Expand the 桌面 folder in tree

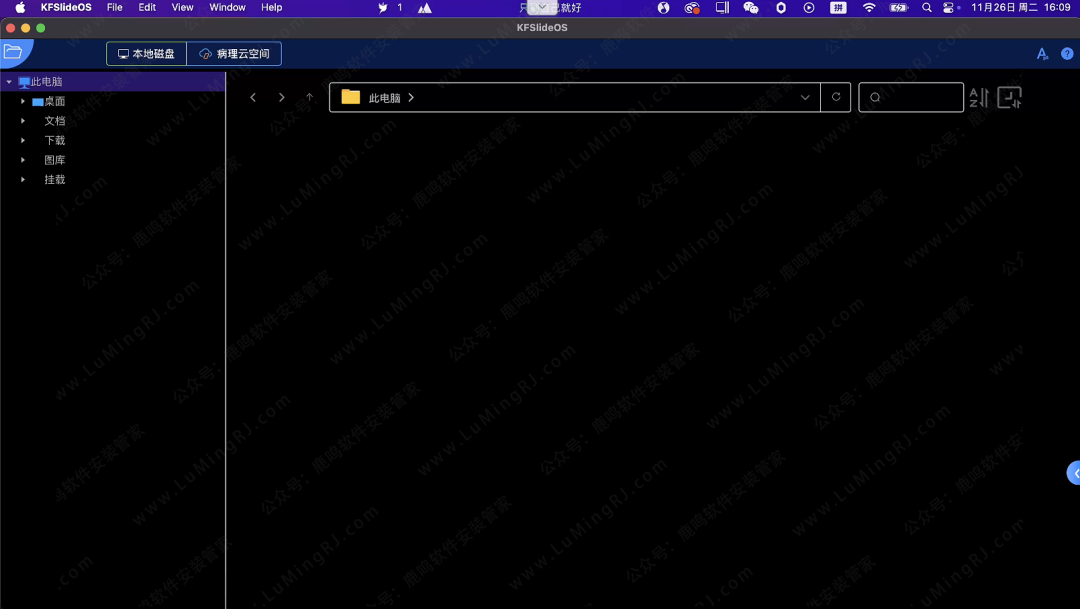pyautogui.click(x=23, y=102)
